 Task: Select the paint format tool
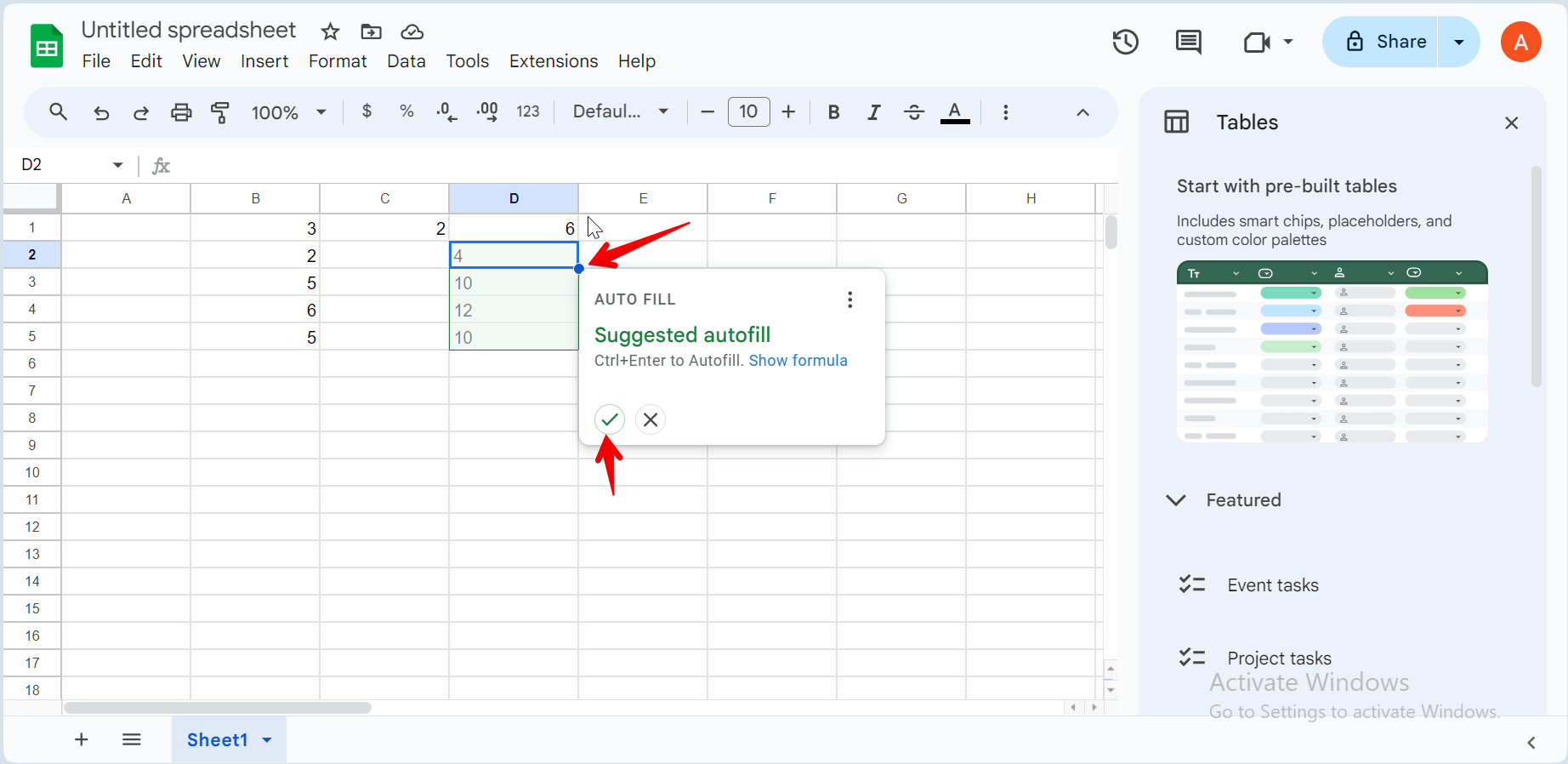click(220, 112)
